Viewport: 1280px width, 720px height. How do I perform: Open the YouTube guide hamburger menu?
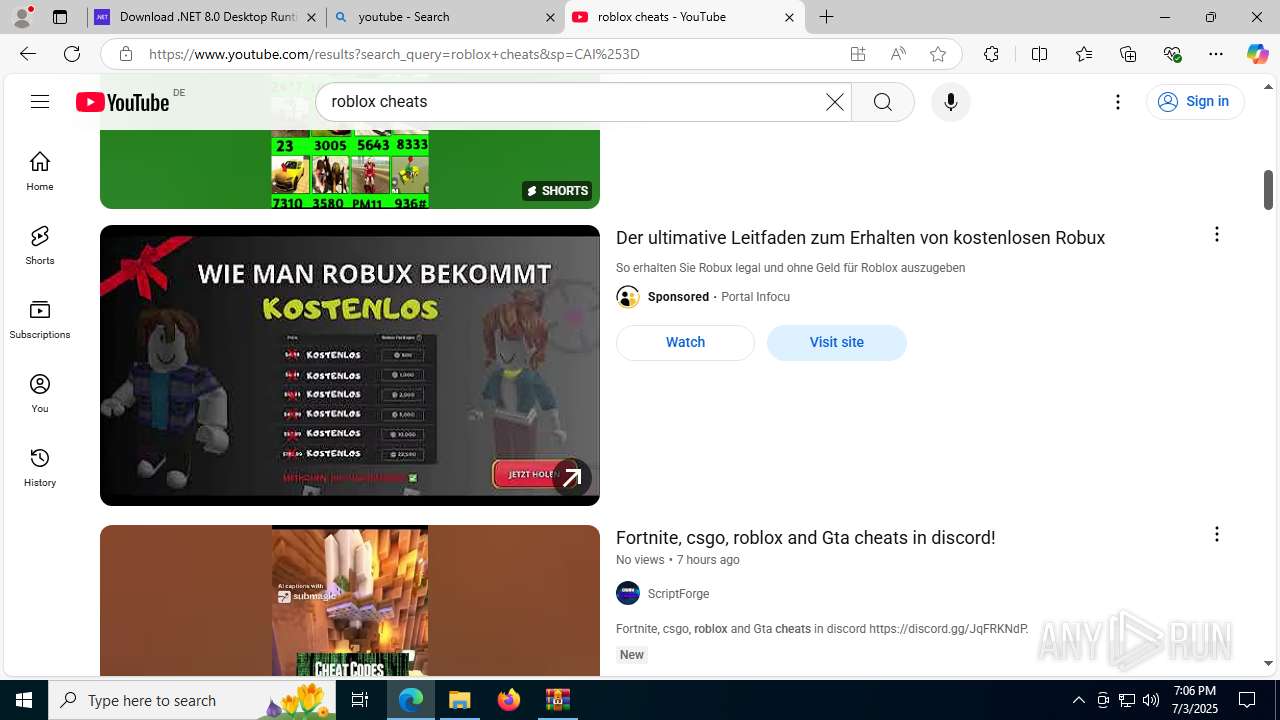point(40,101)
